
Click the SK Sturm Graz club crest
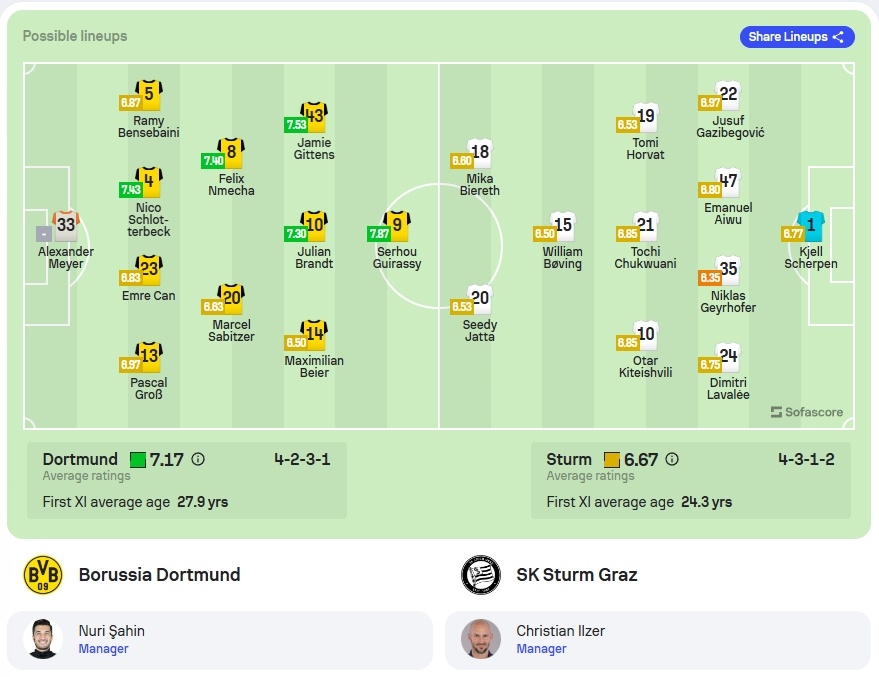pyautogui.click(x=481, y=575)
